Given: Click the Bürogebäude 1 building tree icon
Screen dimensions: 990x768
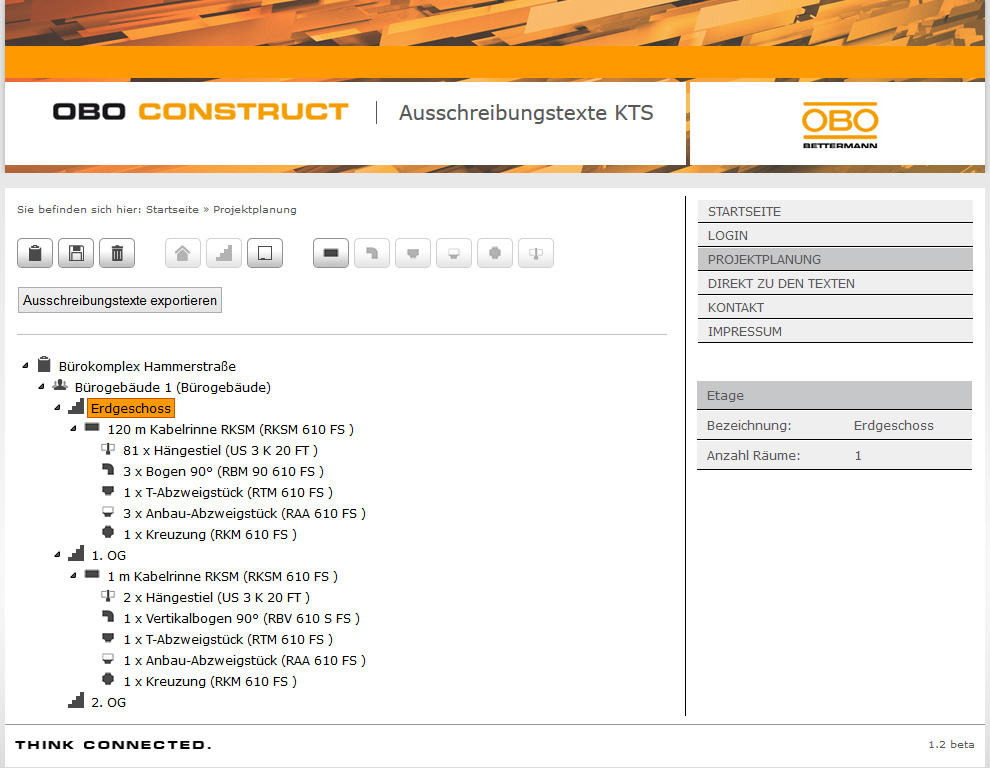Looking at the screenshot, I should pos(60,385).
